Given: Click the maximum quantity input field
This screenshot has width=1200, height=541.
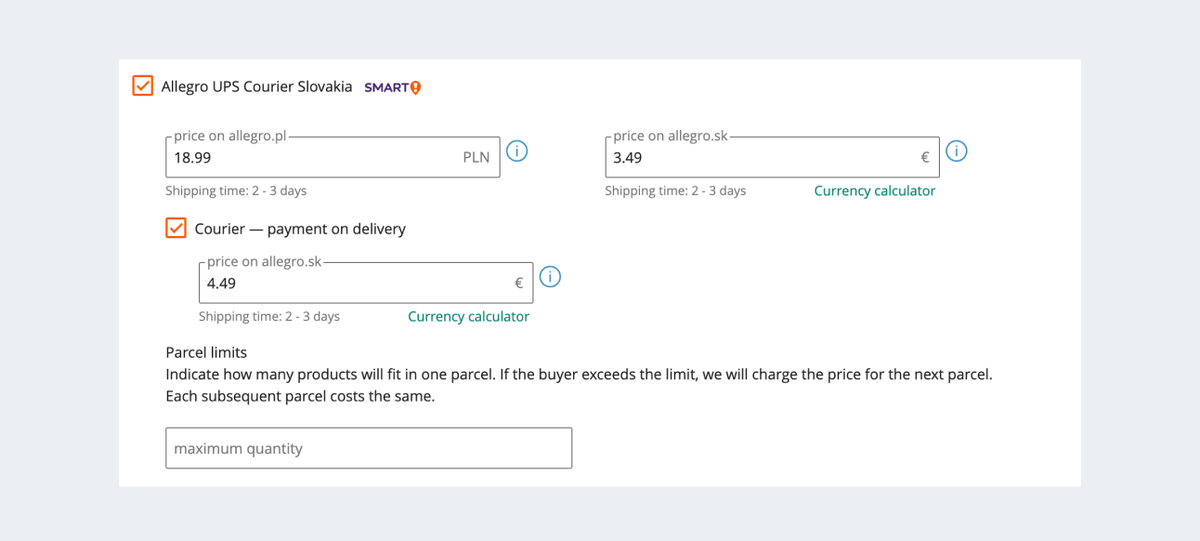Looking at the screenshot, I should tap(369, 448).
